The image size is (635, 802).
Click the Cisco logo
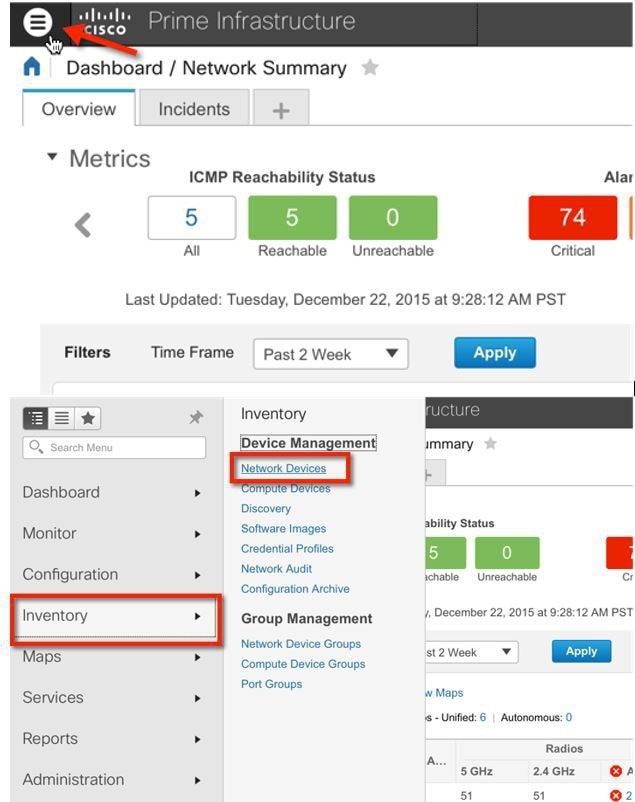click(105, 23)
